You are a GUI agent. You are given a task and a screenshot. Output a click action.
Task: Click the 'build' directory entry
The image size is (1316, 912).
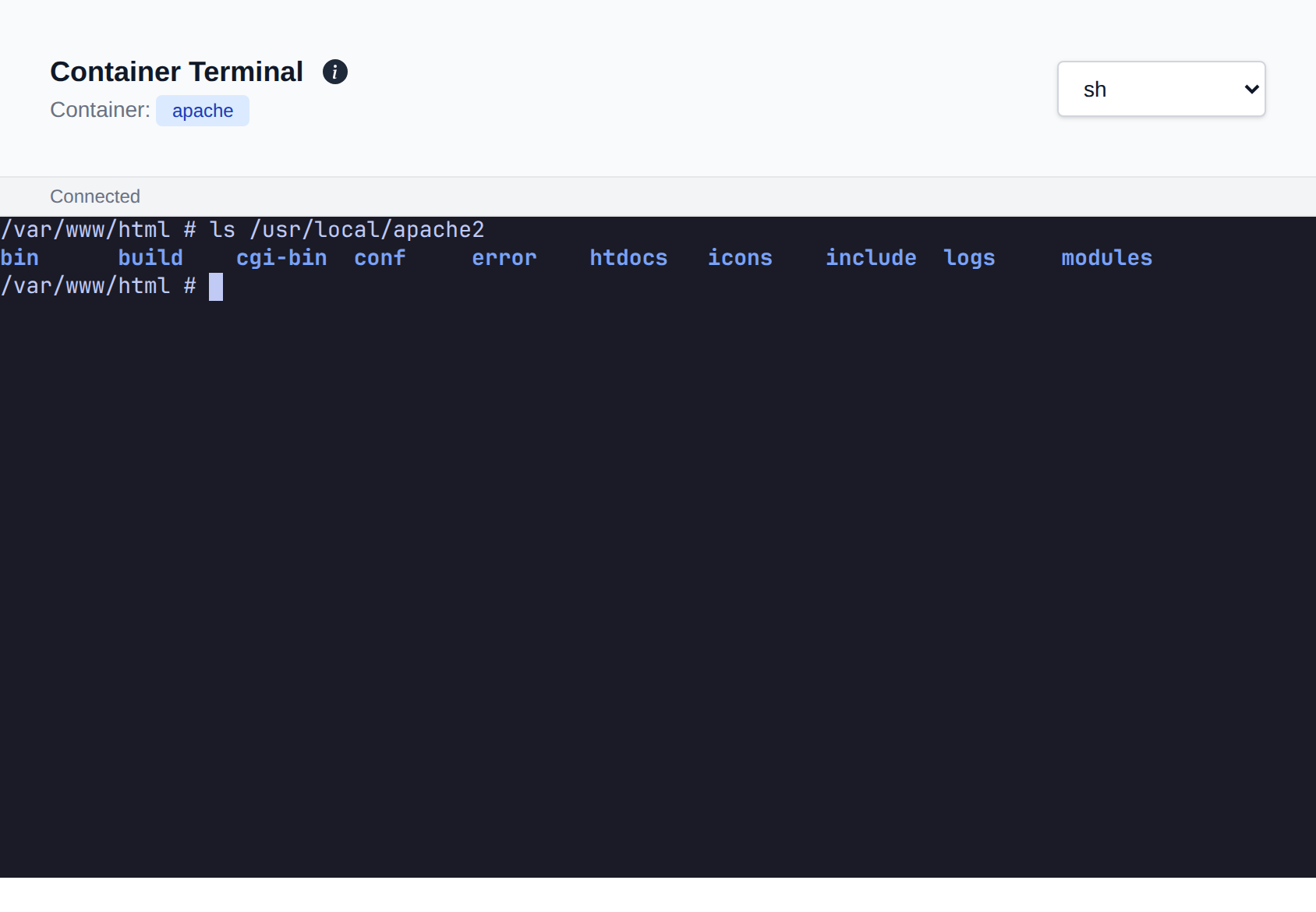coord(150,258)
